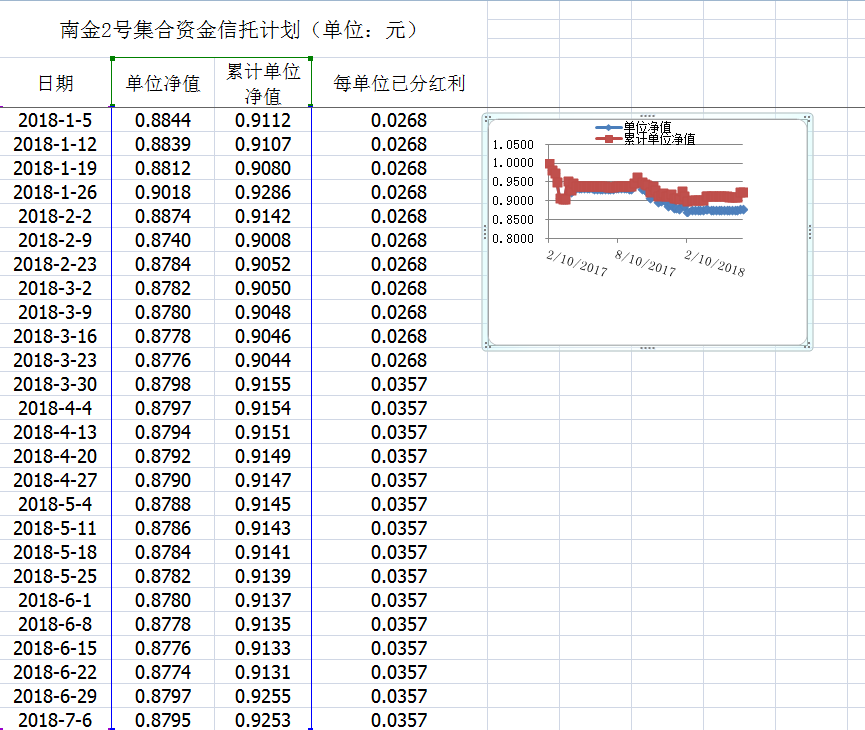
Task: Click the chart's bottom-middle edge handle
Action: tap(648, 348)
